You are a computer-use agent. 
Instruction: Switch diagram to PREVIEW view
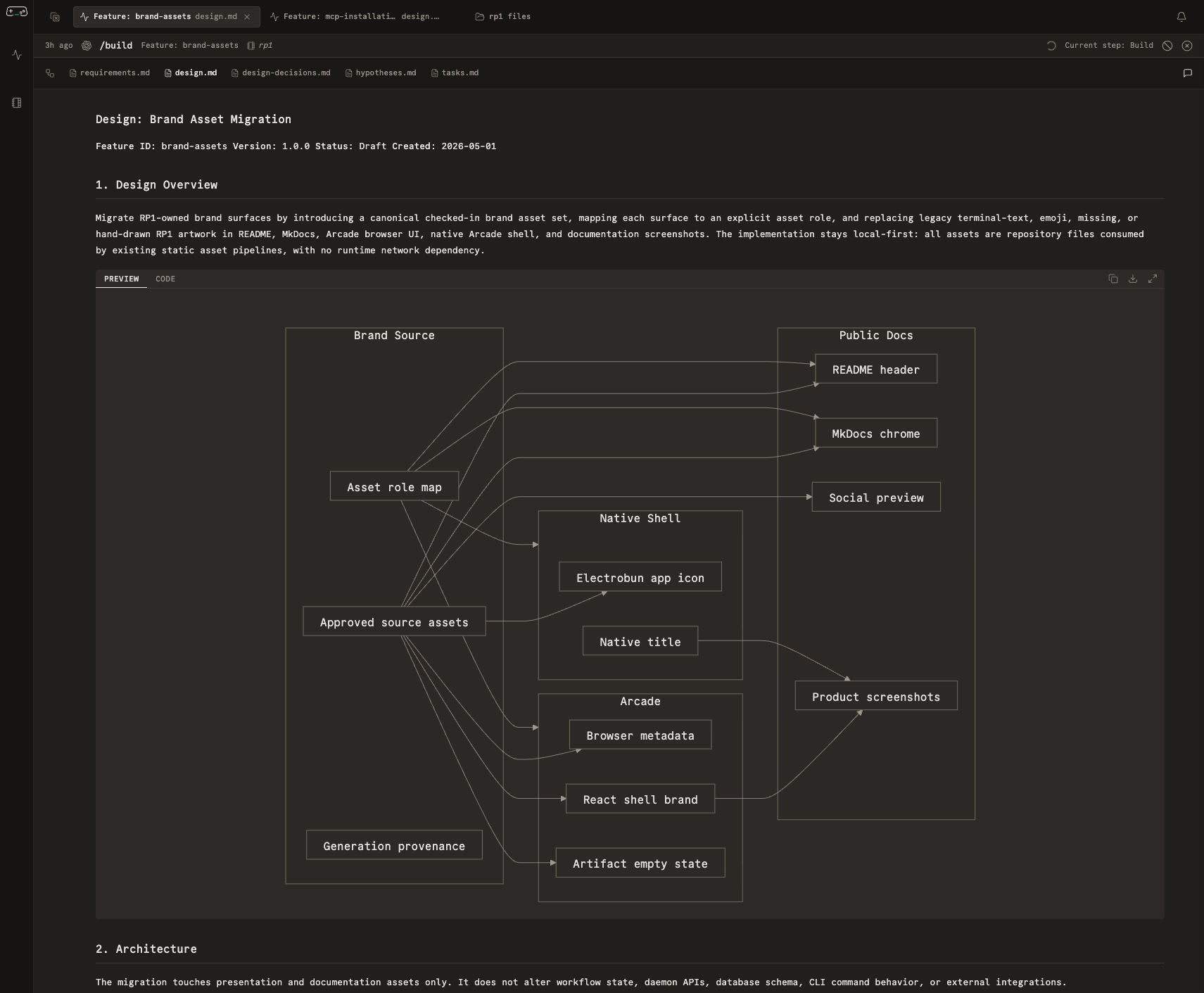122,279
